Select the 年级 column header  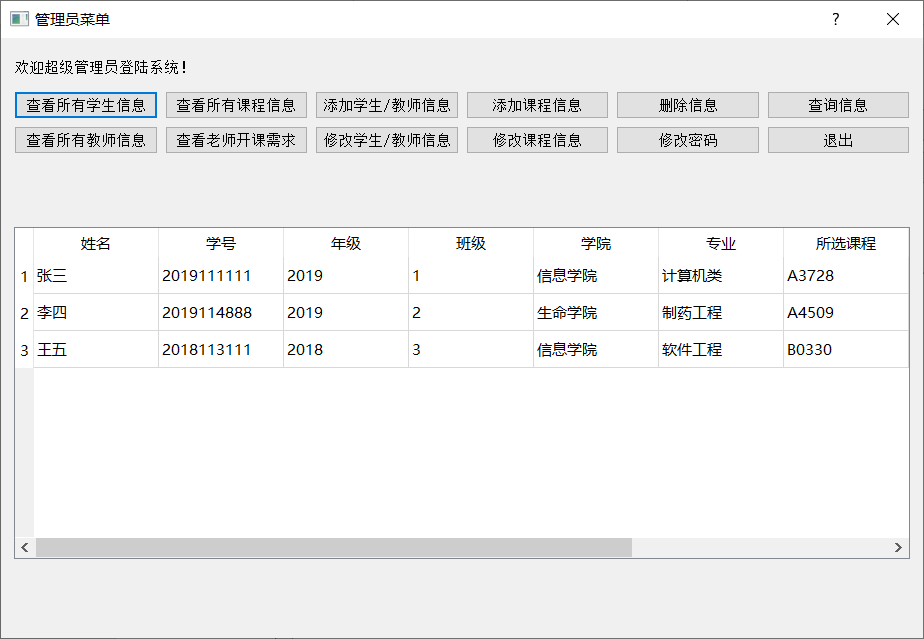(x=346, y=243)
